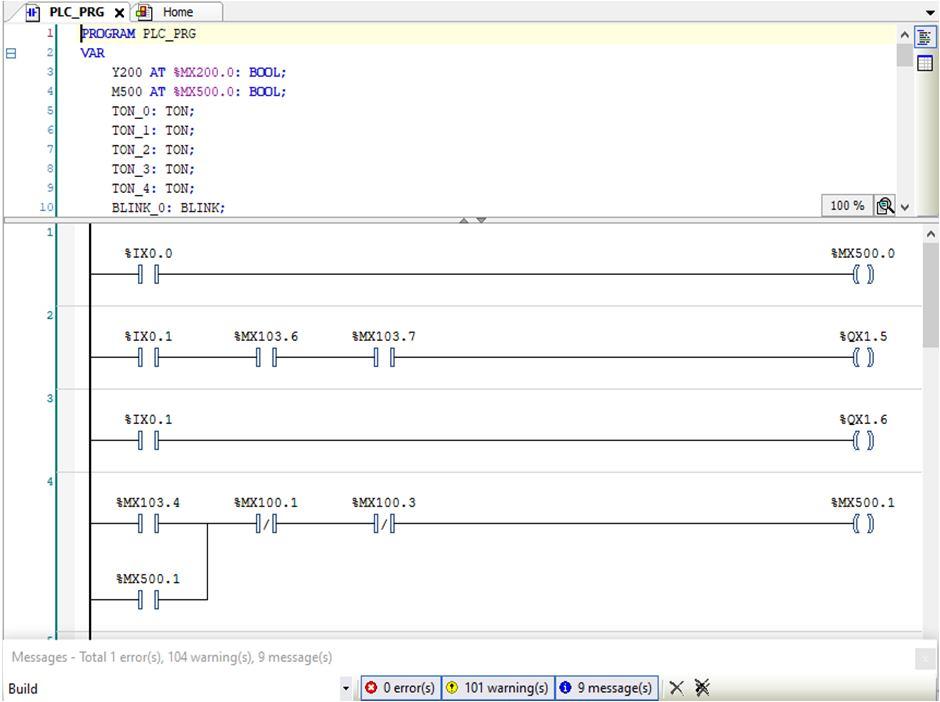Viewport: 940px width, 702px height.
Task: Toggle the 9 message(s) filter
Action: [607, 688]
